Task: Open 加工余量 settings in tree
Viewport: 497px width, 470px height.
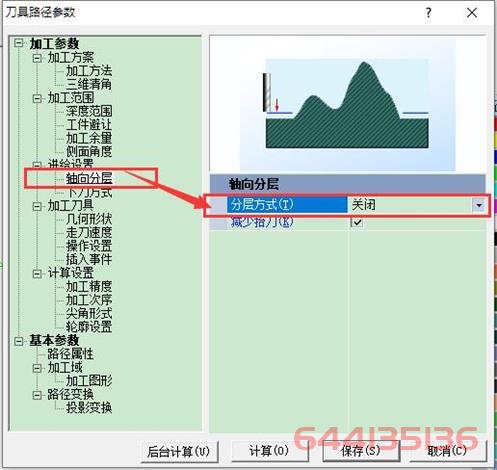Action: [89, 138]
